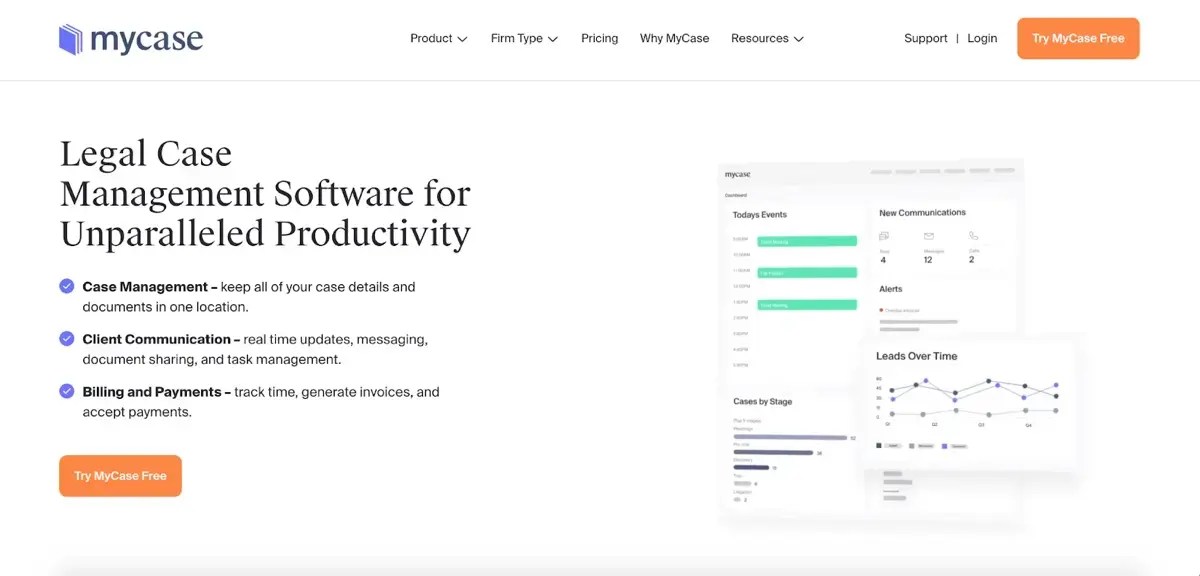Image resolution: width=1200 pixels, height=576 pixels.
Task: Click Try MyCase Free below the feature list
Action: pos(120,476)
